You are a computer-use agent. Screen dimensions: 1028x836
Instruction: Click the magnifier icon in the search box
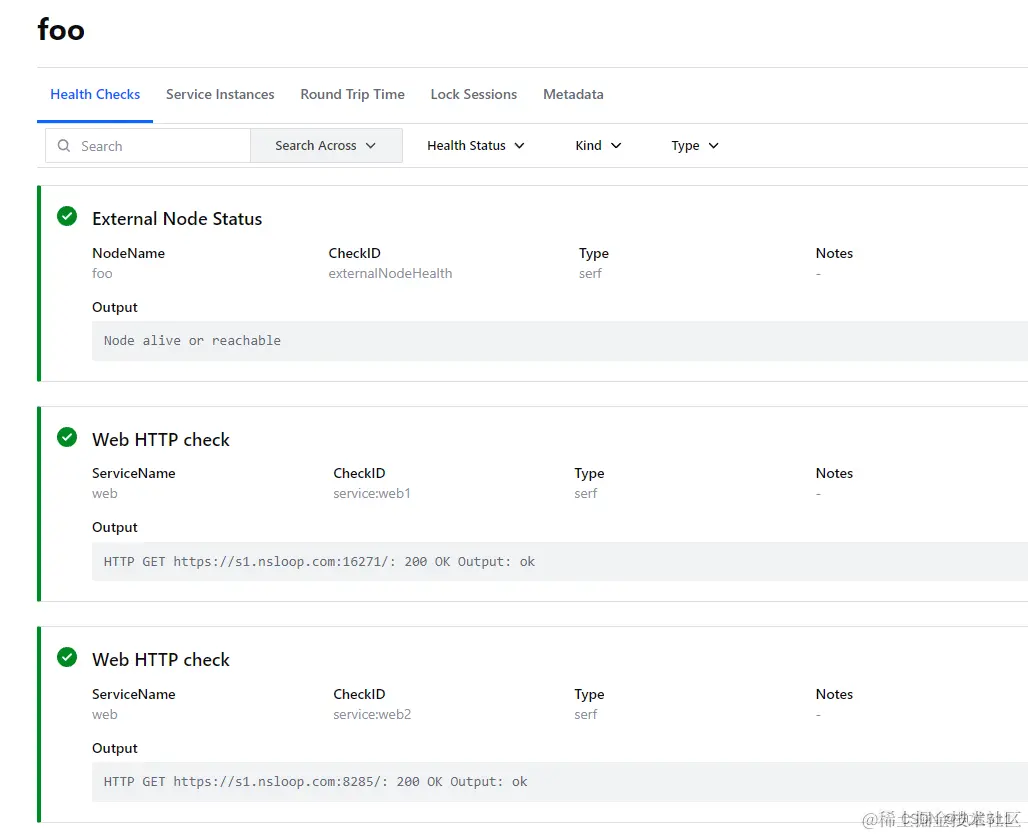pyautogui.click(x=64, y=146)
